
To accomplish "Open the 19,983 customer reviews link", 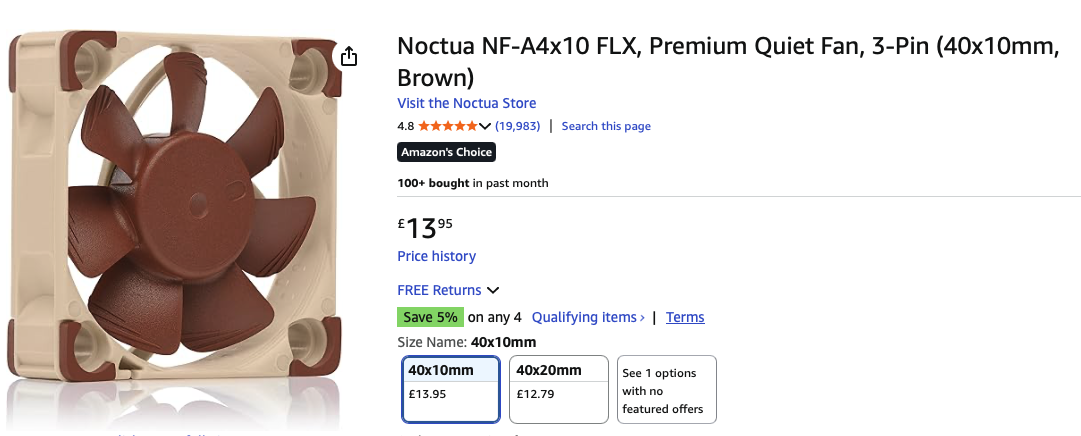I will click(518, 126).
